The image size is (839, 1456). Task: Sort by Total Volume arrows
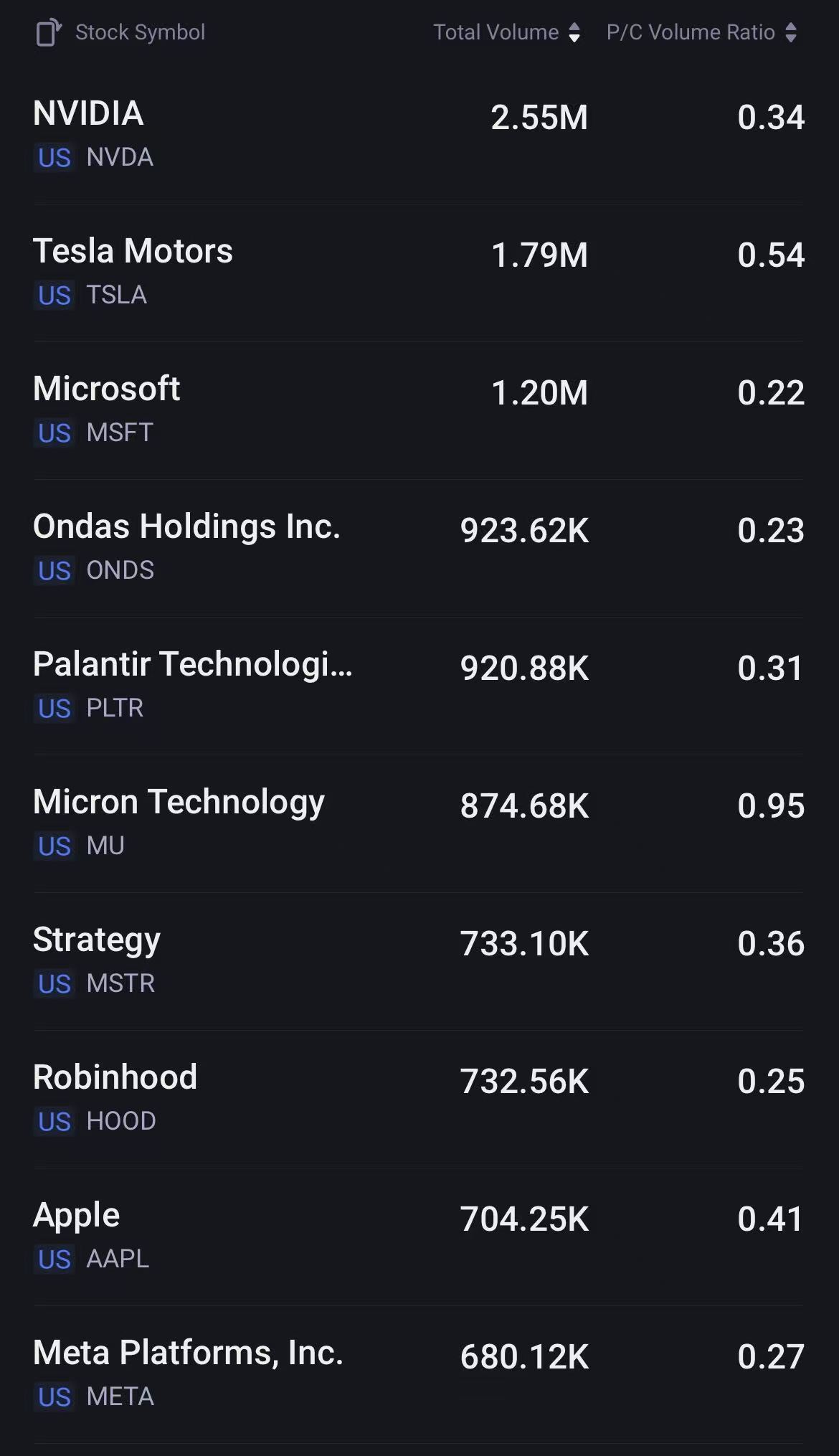574,32
